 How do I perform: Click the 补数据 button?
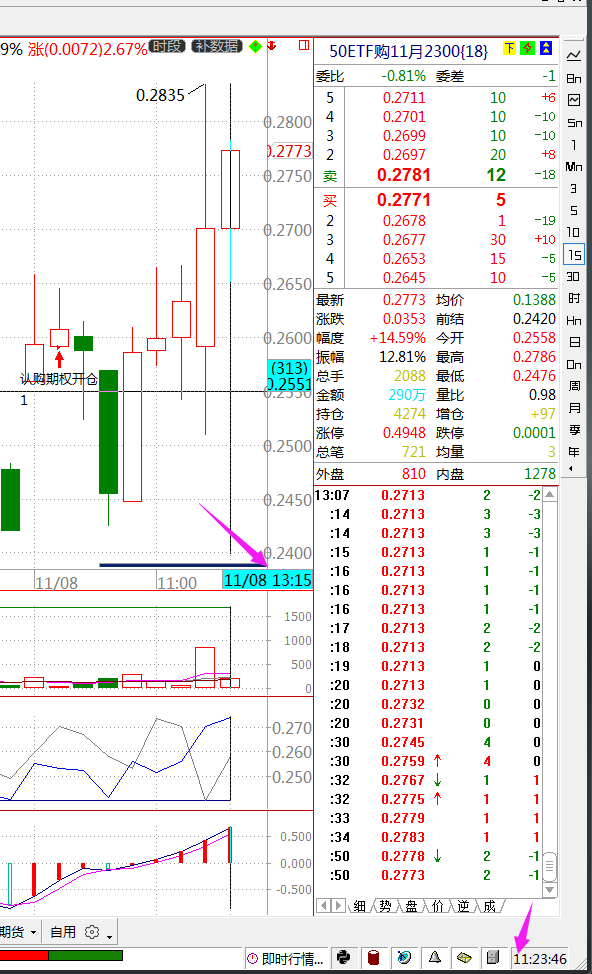216,47
